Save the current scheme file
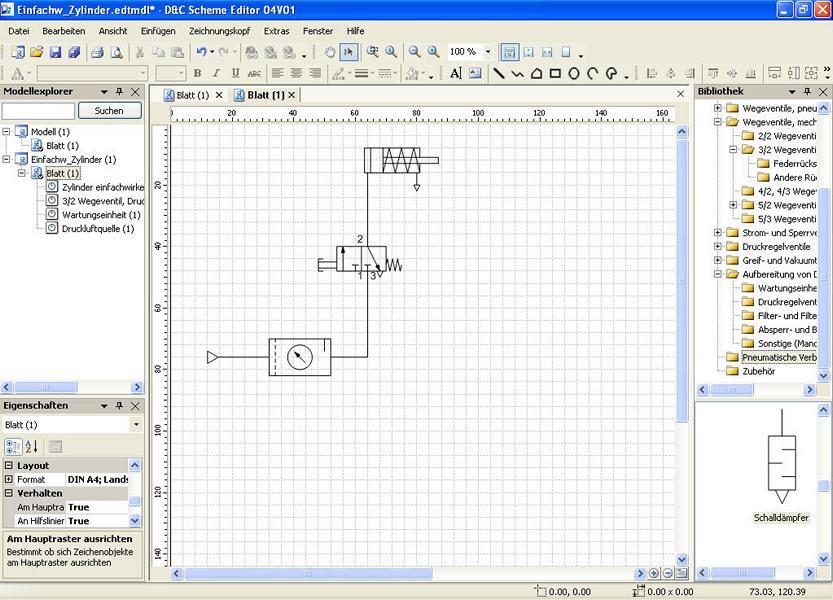The height and width of the screenshot is (600, 833). tap(55, 52)
